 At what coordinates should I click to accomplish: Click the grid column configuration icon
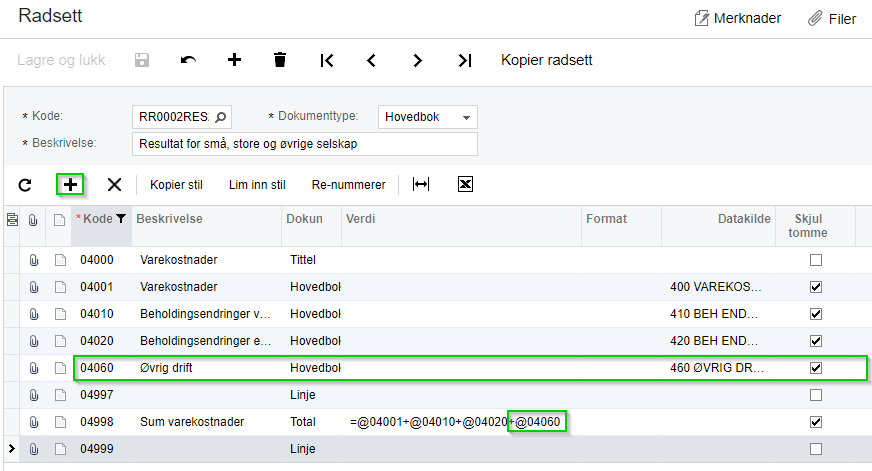12,220
